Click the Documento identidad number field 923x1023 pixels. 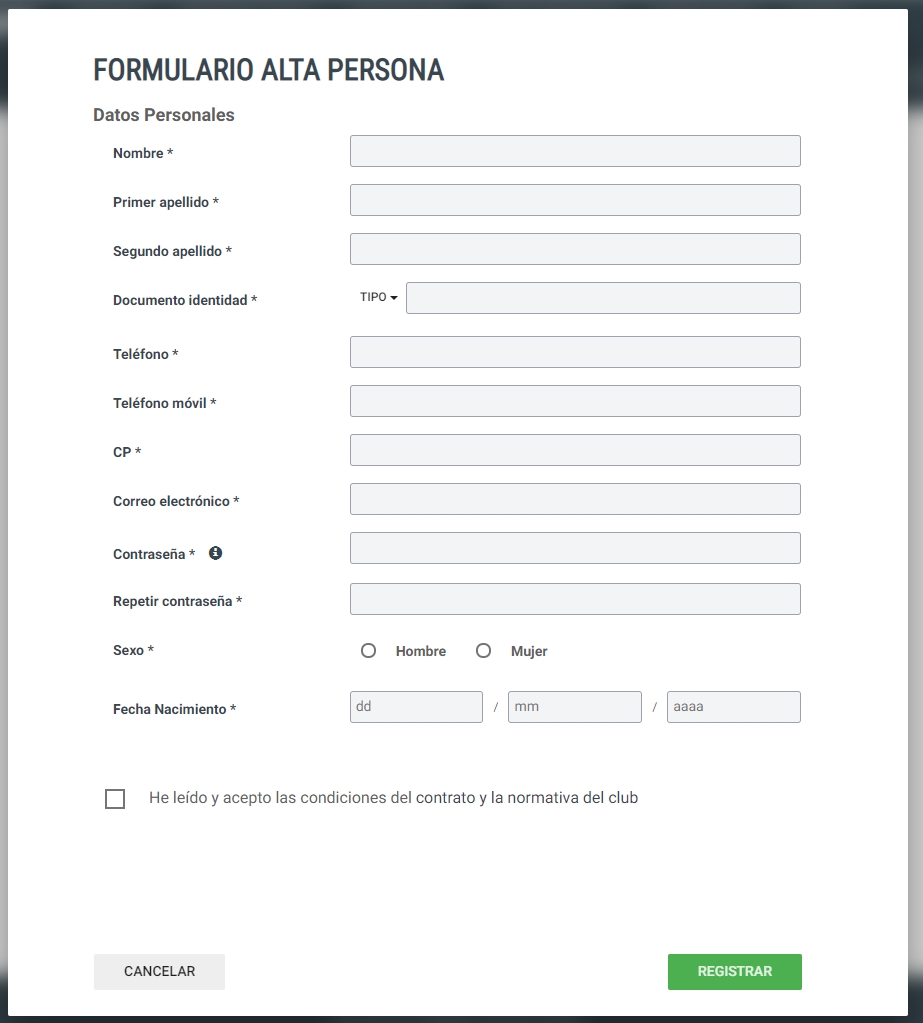(x=603, y=298)
